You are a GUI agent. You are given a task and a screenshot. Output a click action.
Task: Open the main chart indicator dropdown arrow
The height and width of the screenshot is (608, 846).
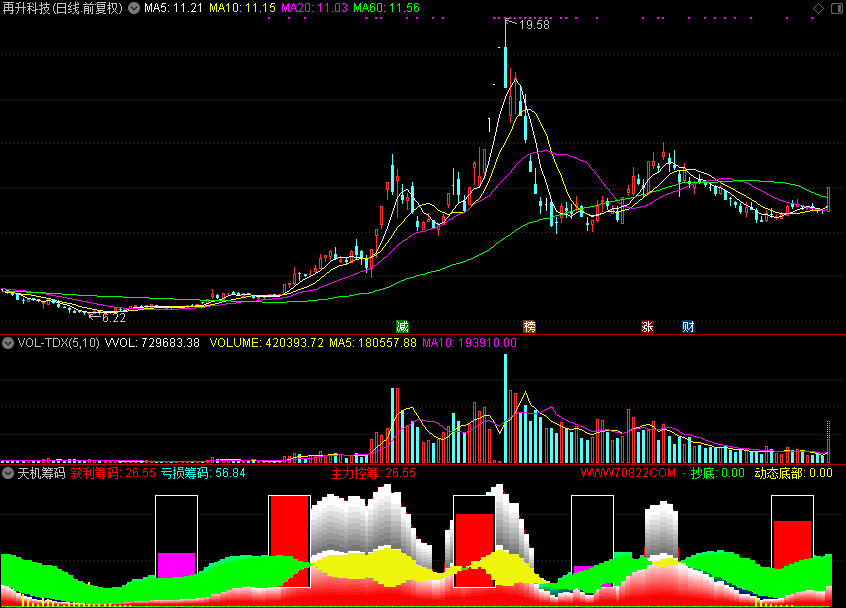(134, 8)
